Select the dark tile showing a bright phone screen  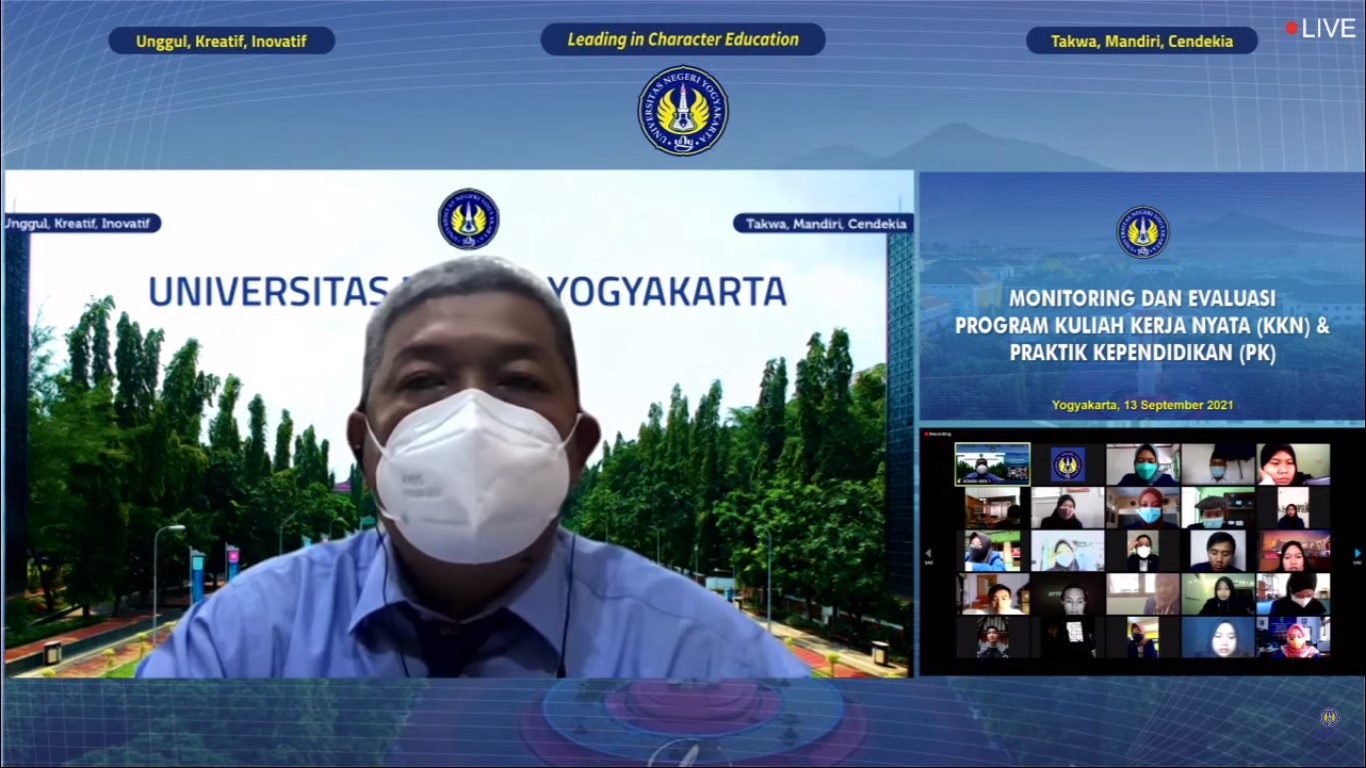(x=1067, y=637)
